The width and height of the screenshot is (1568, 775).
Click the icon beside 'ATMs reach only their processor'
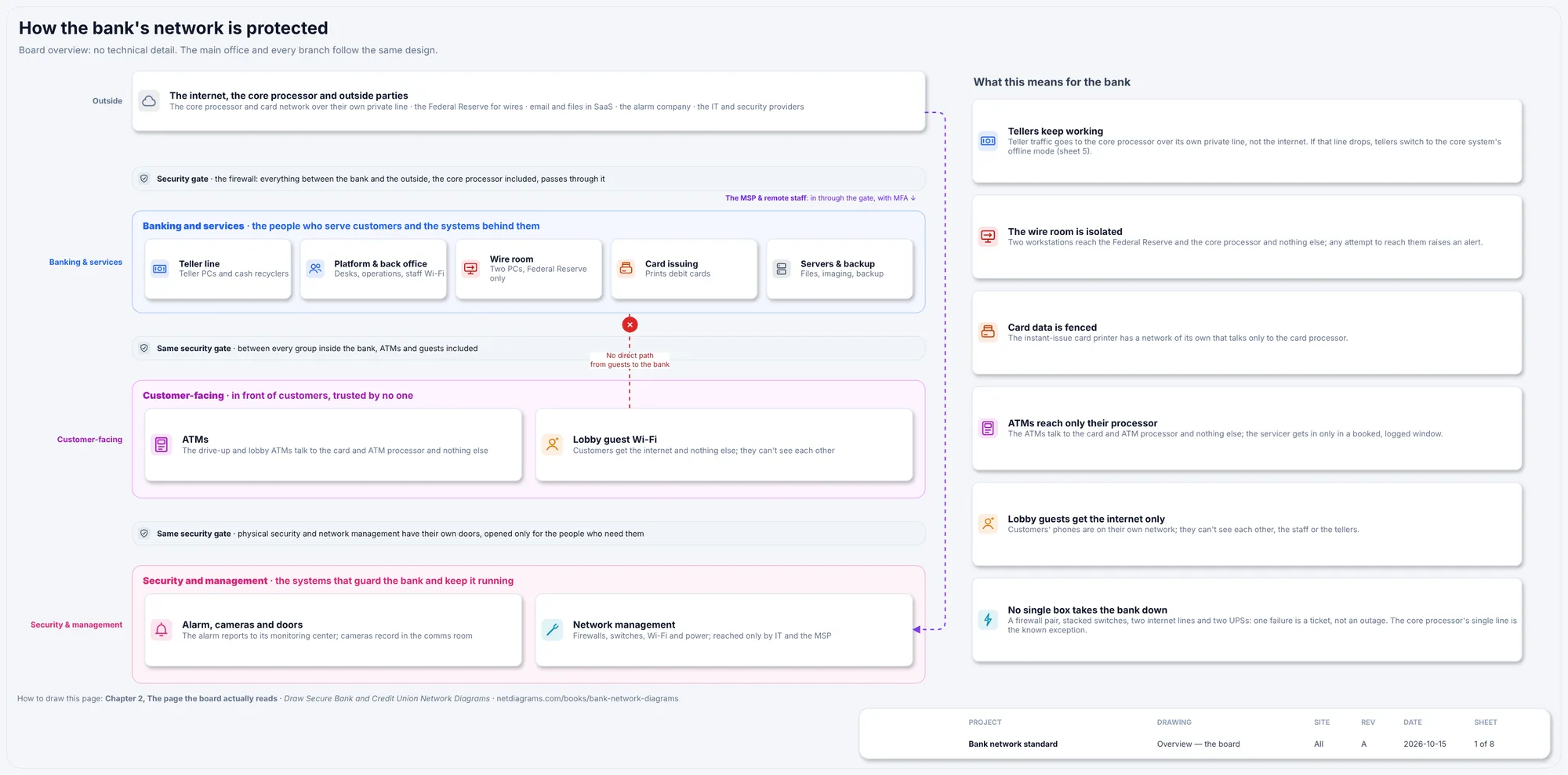coord(988,428)
